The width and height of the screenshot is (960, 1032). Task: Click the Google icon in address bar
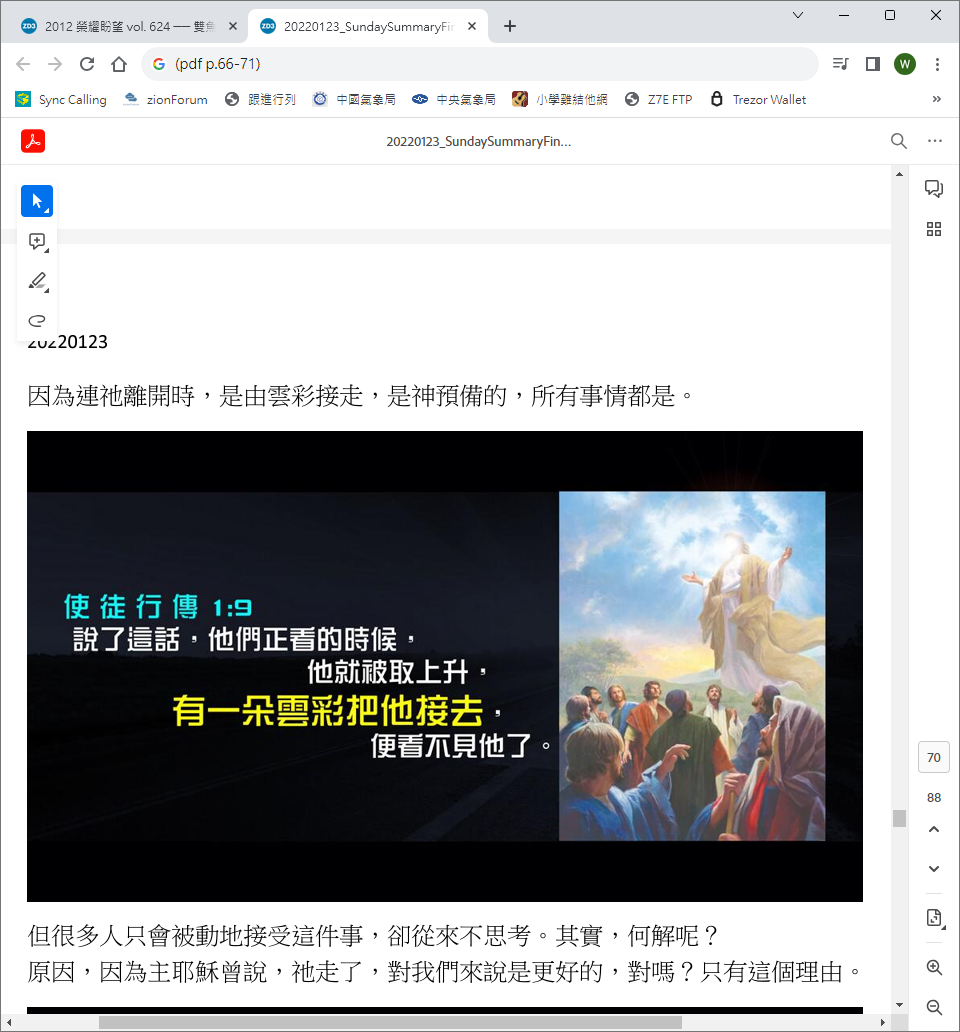click(159, 64)
